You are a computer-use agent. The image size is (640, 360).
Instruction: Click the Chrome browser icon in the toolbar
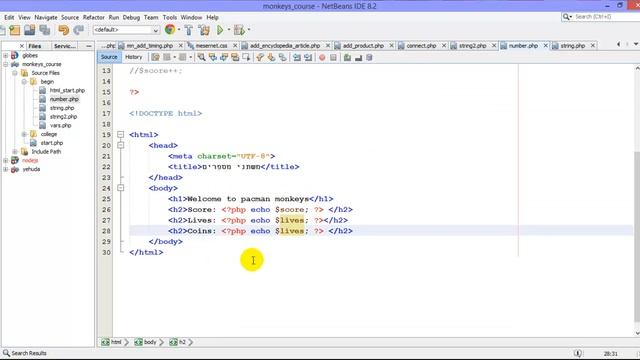click(x=170, y=29)
